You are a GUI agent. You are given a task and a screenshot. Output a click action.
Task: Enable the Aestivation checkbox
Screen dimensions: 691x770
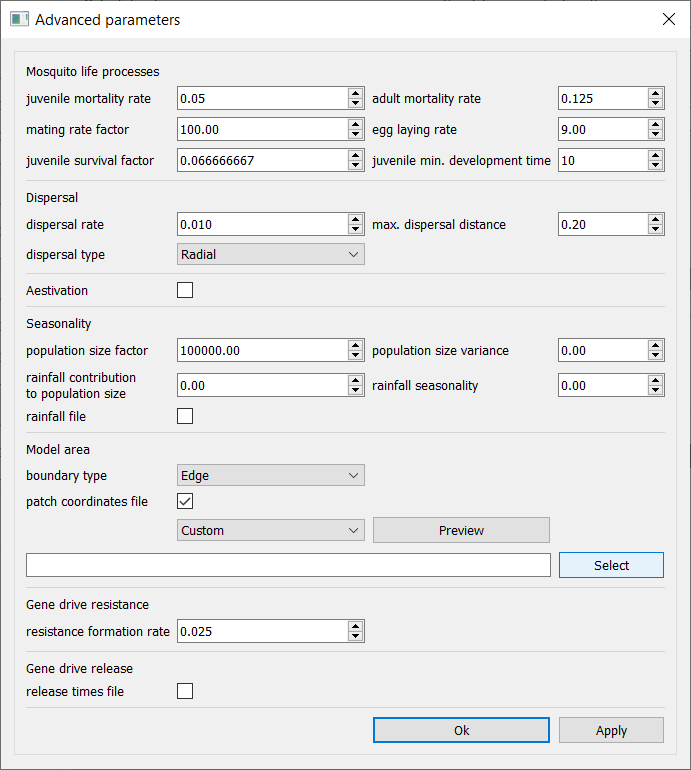tap(185, 291)
